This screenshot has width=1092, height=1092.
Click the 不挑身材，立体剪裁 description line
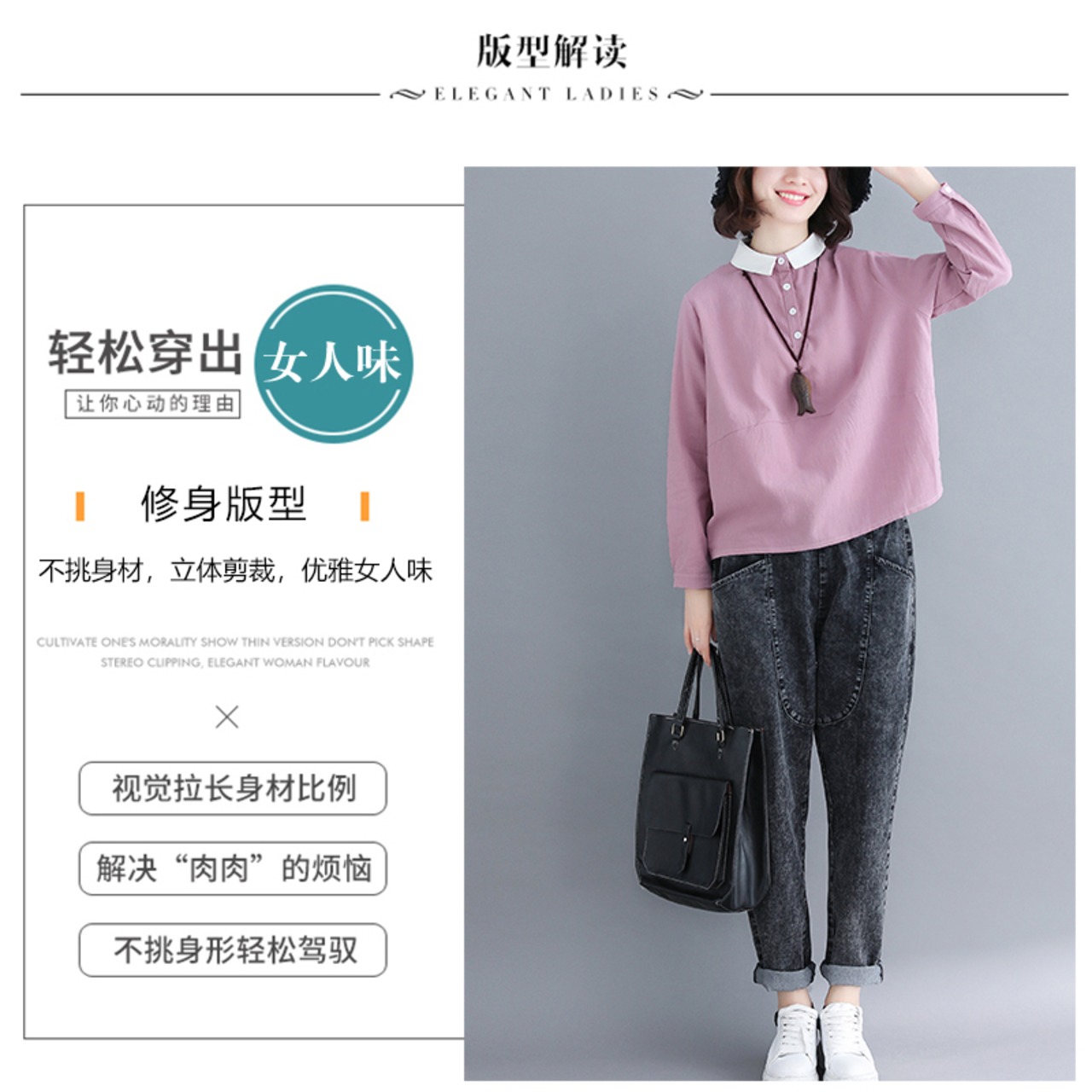[160, 571]
